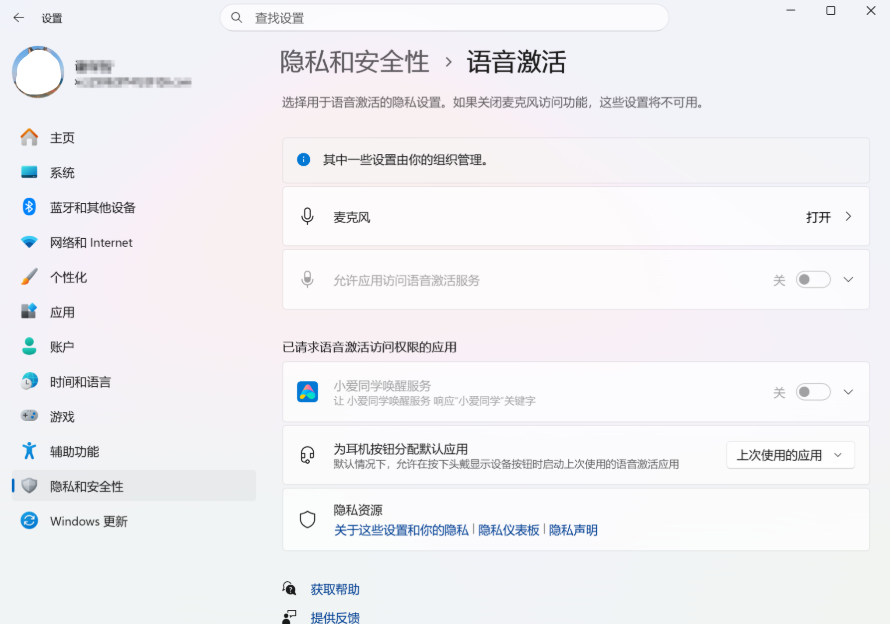Click the 提供反馈 link
Image resolution: width=891 pixels, height=624 pixels.
[335, 618]
